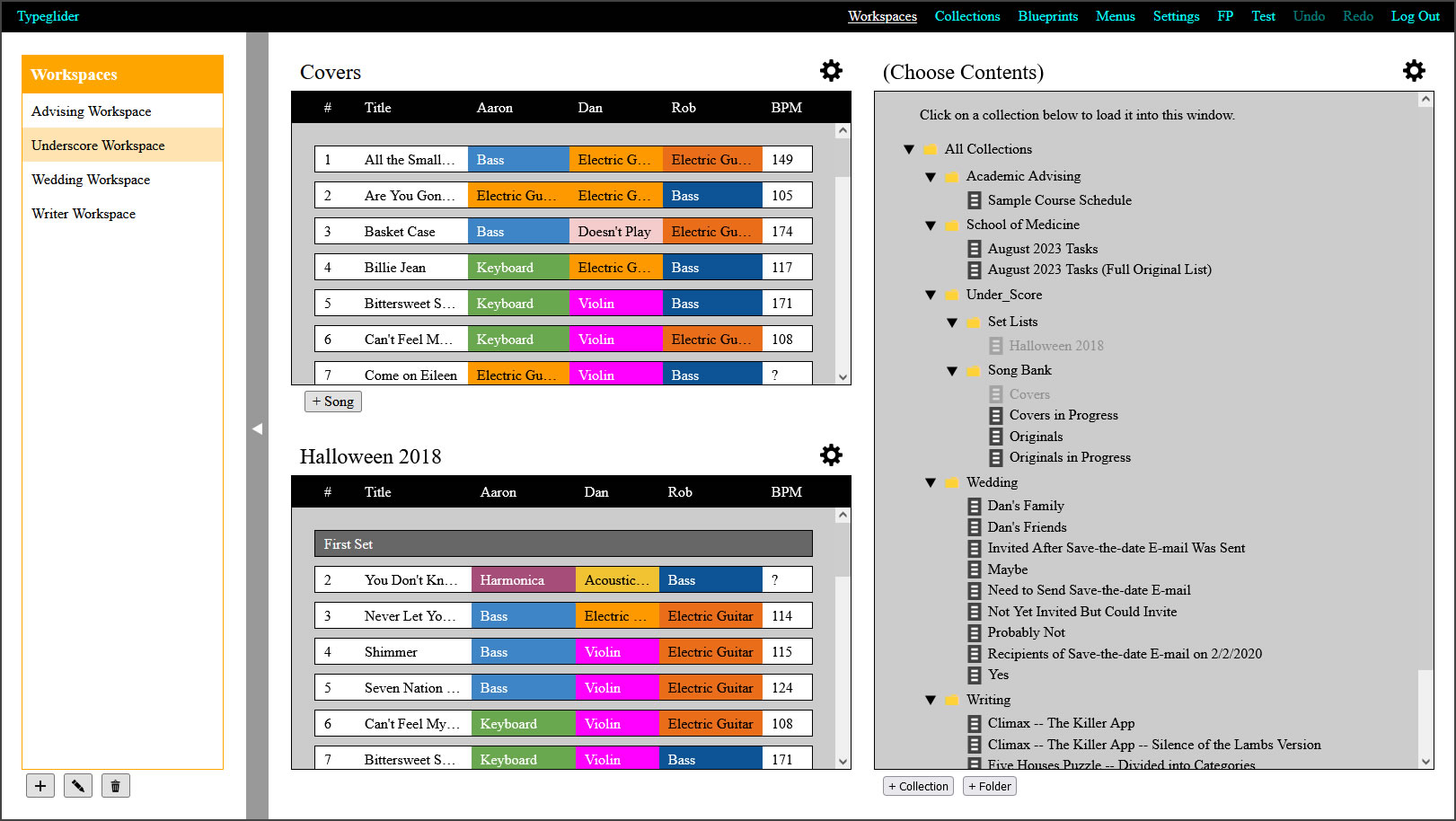Click the add workspace plus icon

[x=40, y=785]
